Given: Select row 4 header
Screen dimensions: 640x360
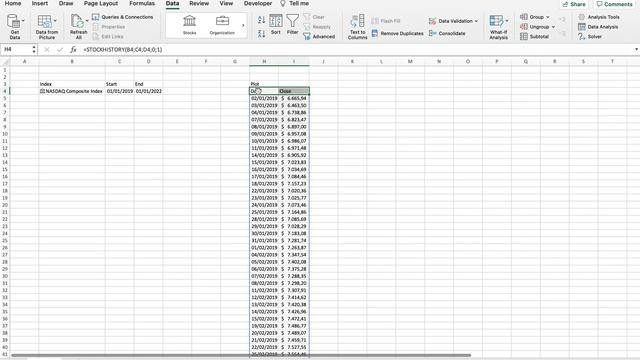Looking at the screenshot, I should [x=5, y=91].
